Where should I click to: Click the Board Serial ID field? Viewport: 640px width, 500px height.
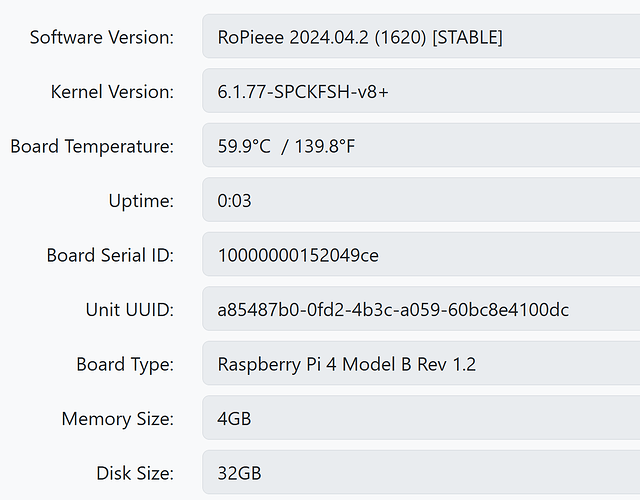tap(421, 254)
